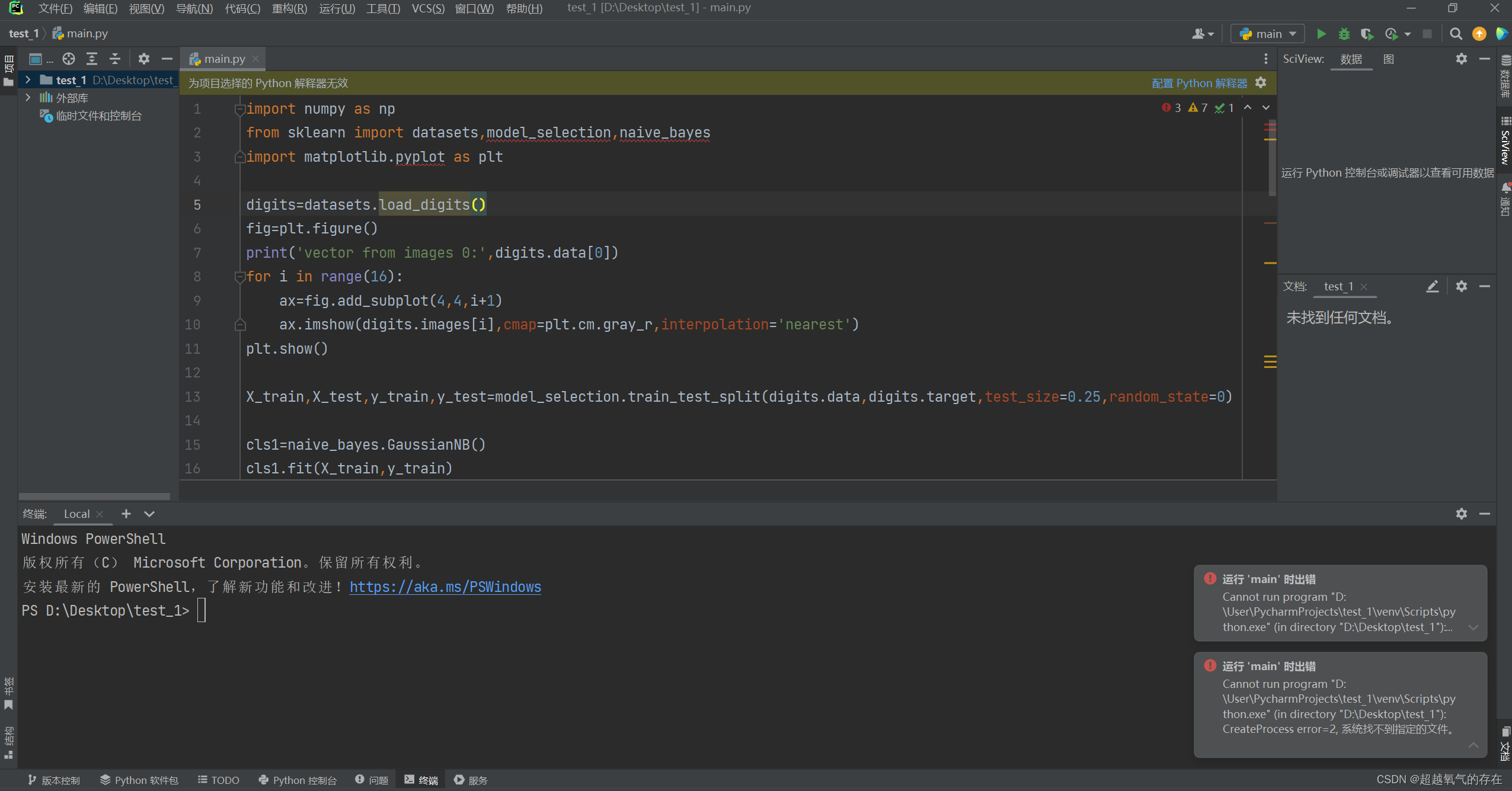Collapse all items in project tree

[x=115, y=59]
